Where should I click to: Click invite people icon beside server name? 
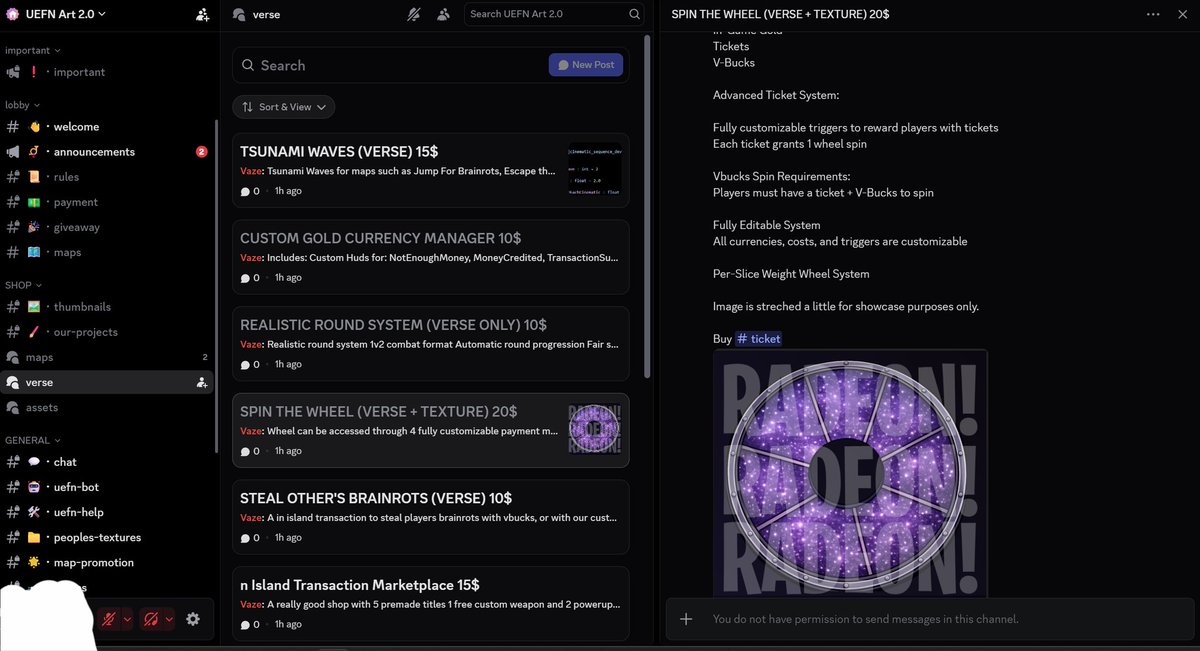point(202,14)
